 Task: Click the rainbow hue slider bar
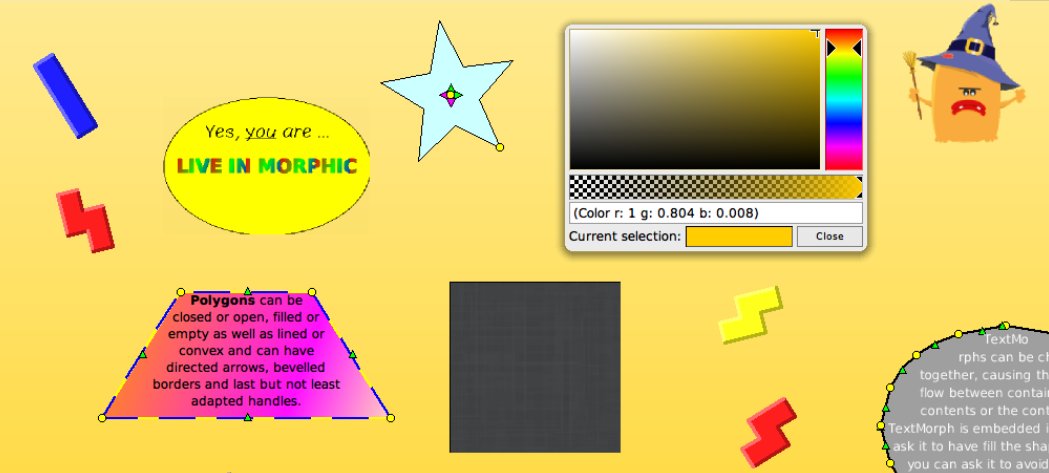click(x=844, y=99)
